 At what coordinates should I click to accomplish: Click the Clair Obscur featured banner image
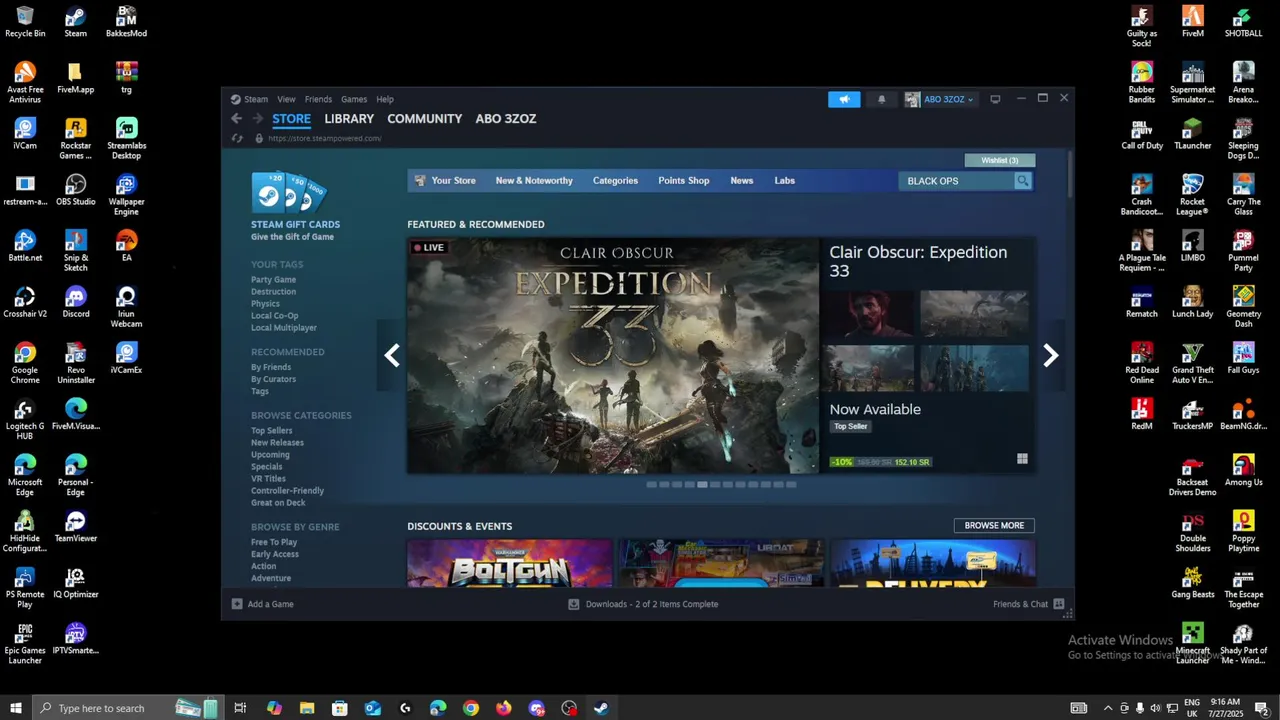click(613, 355)
